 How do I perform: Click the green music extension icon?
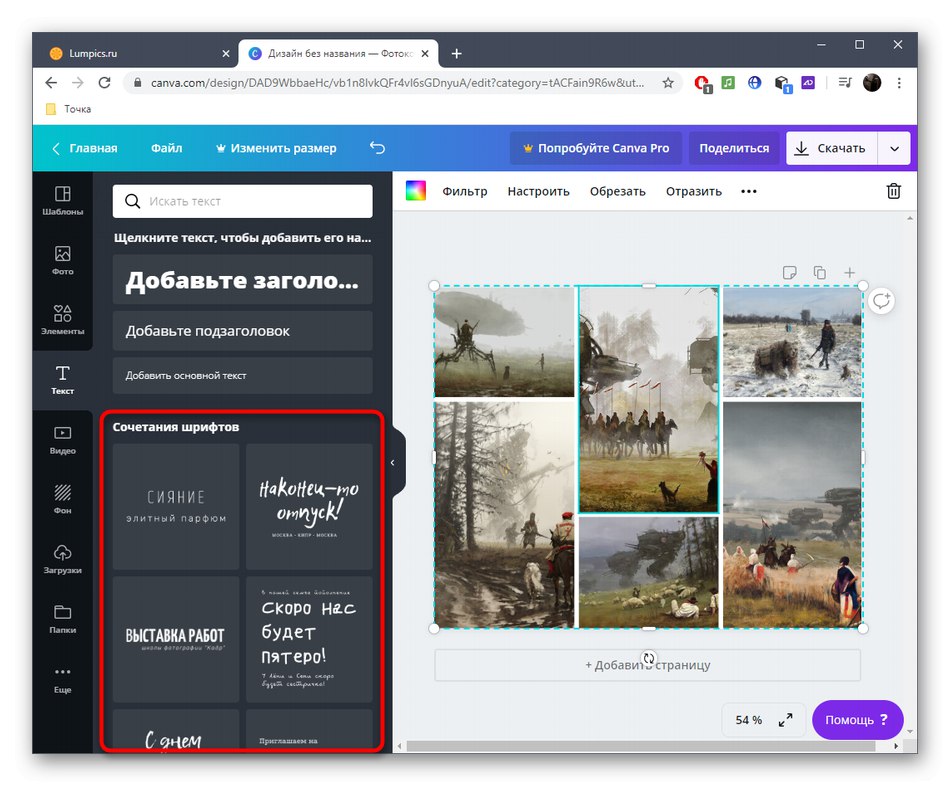[728, 82]
